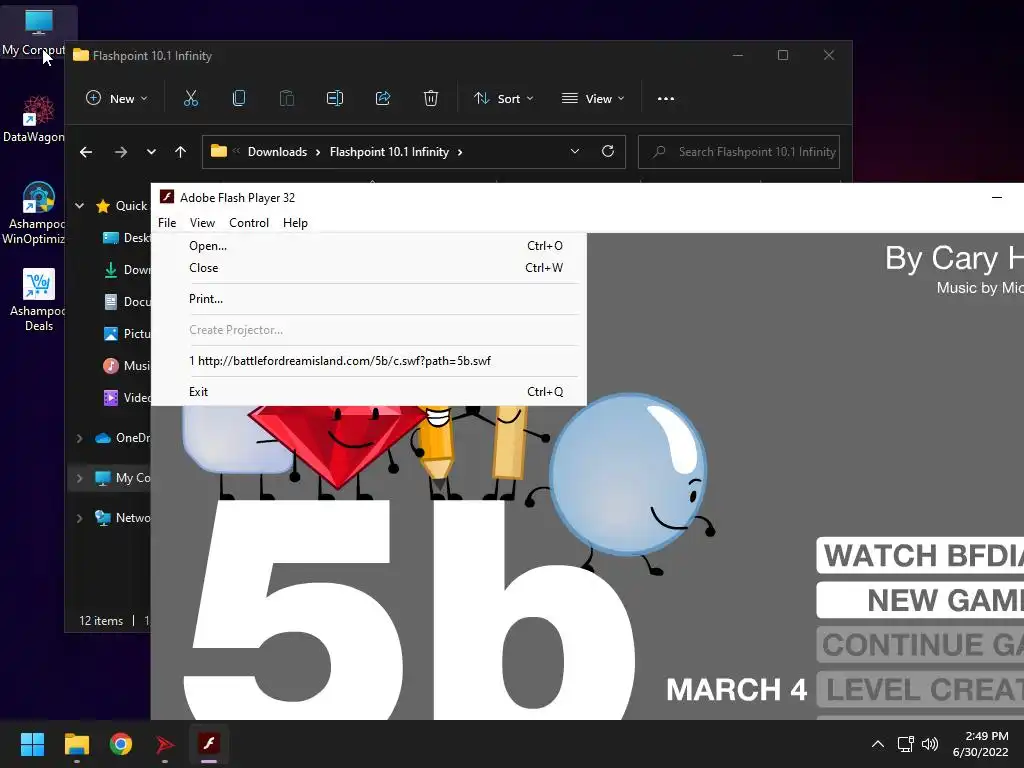The image size is (1024, 768).
Task: Click the Delete trash icon in Explorer
Action: tap(430, 99)
